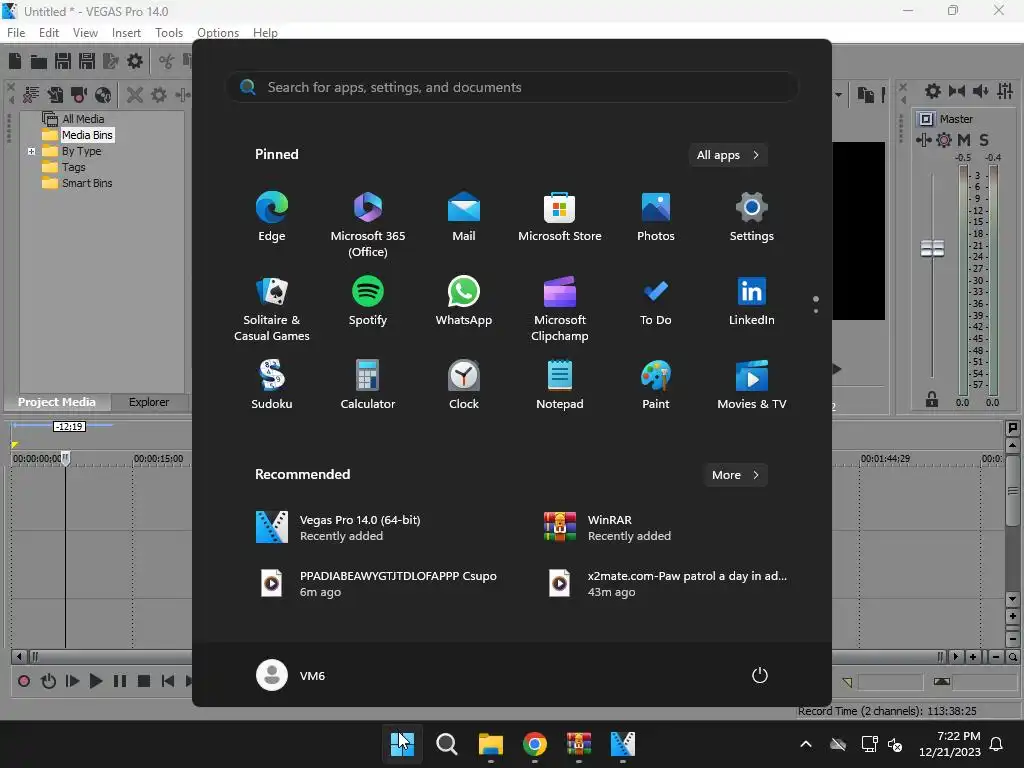This screenshot has width=1024, height=768.
Task: Show hidden system tray icons chevron
Action: pos(806,744)
